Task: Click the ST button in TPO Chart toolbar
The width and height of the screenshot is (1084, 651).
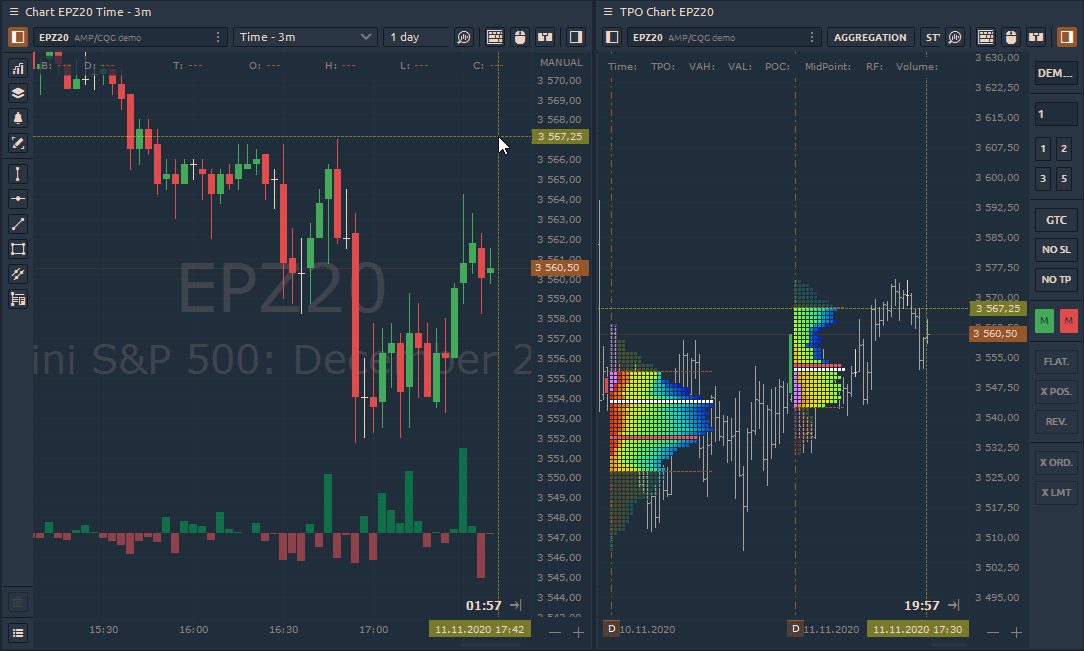Action: (x=932, y=37)
